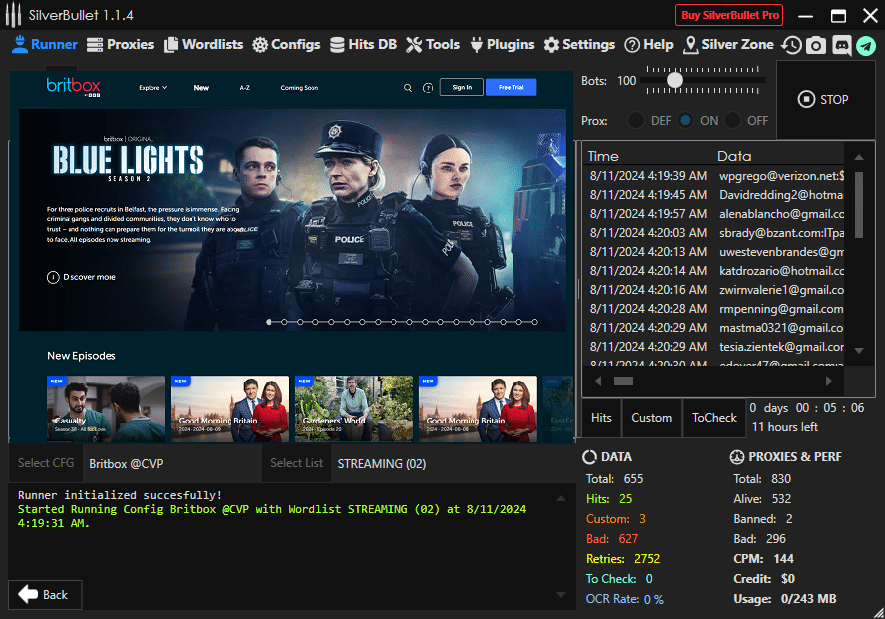Click the britbox logo
Screen dimensions: 885x619
point(73,87)
